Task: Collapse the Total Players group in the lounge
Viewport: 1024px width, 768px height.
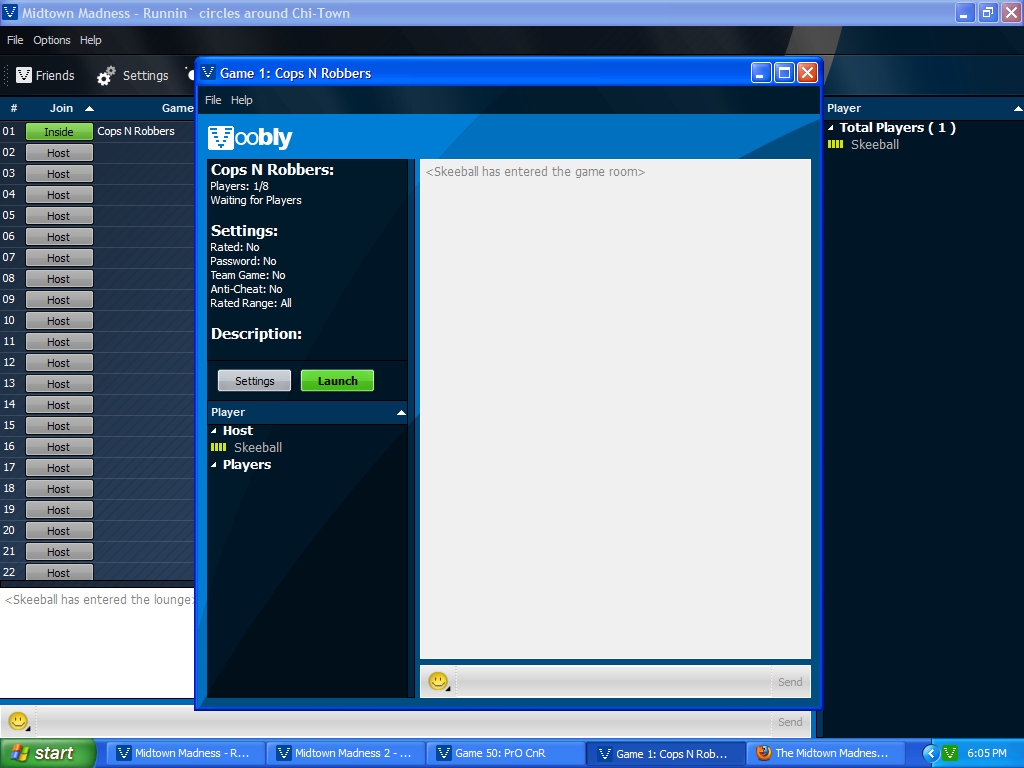Action: (x=831, y=127)
